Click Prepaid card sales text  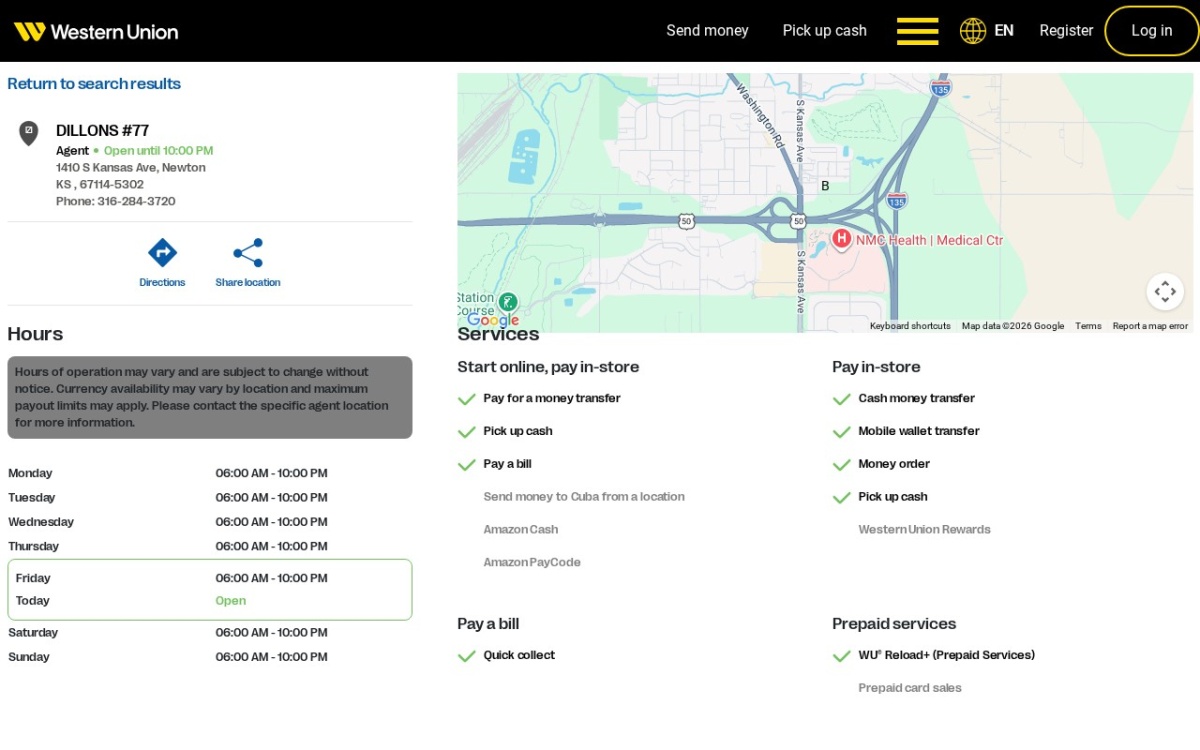(910, 688)
